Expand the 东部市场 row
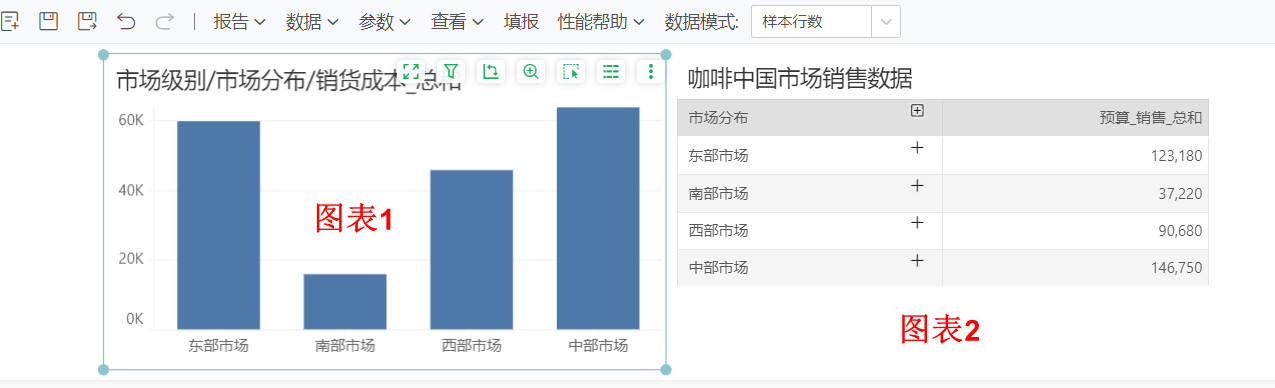 click(x=917, y=148)
